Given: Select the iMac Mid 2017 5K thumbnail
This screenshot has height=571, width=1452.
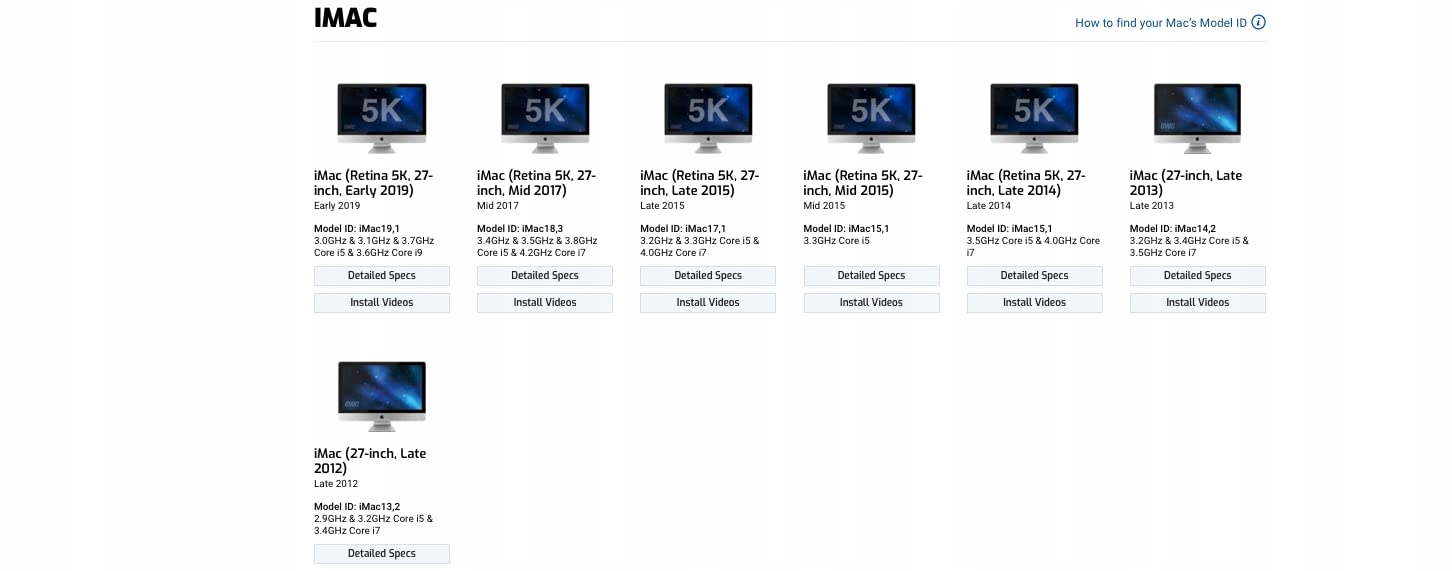Looking at the screenshot, I should (x=545, y=118).
